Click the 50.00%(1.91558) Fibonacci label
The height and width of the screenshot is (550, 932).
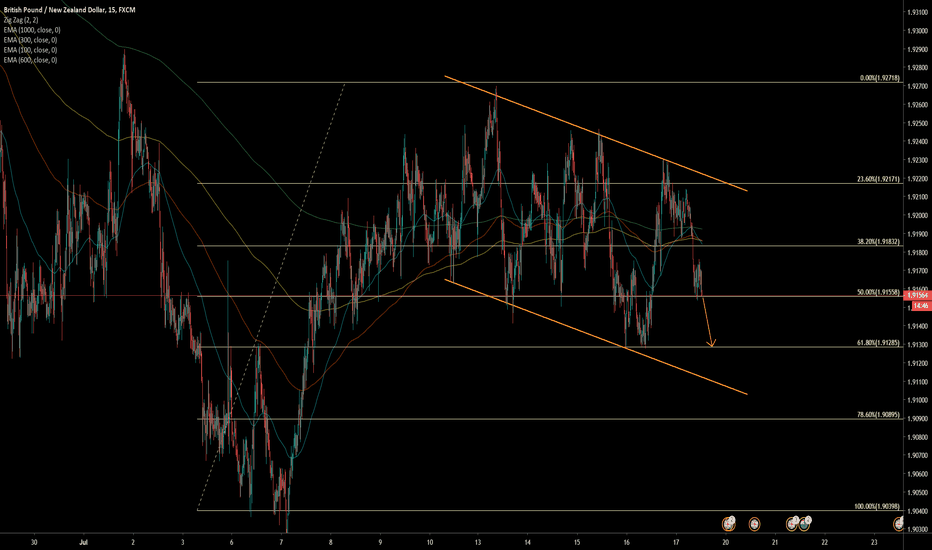(x=879, y=292)
